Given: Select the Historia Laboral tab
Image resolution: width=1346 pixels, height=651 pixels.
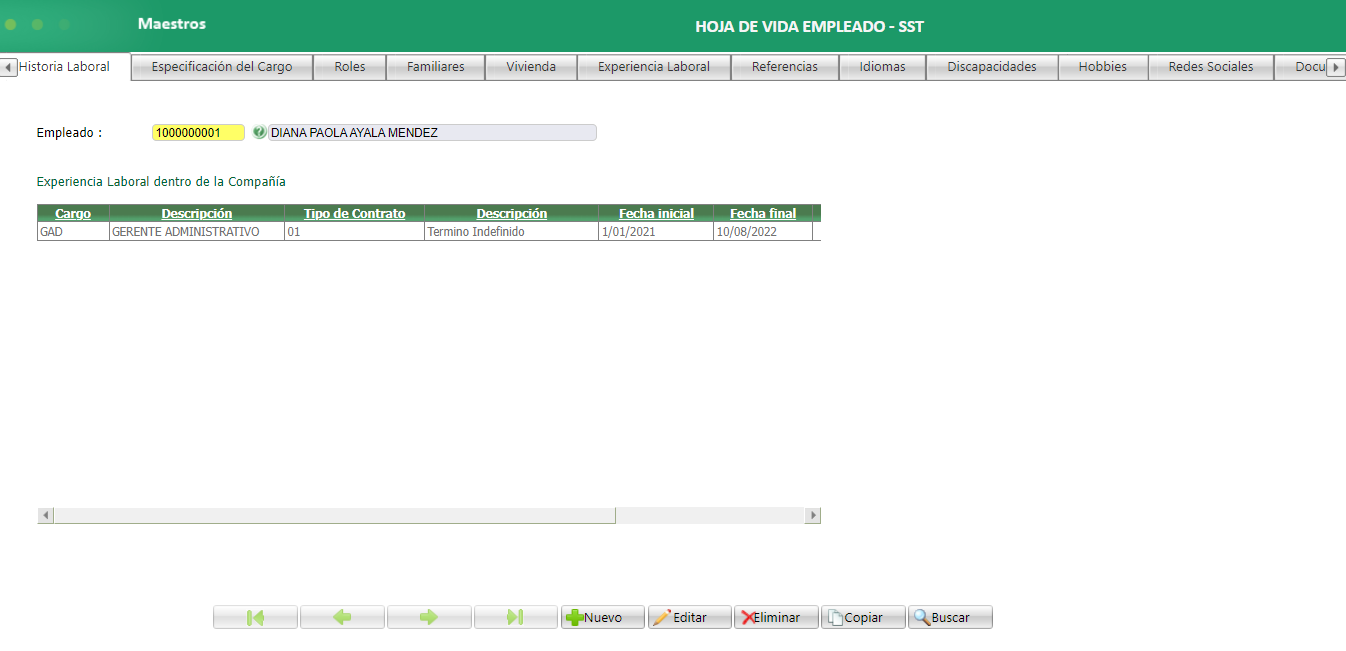Looking at the screenshot, I should pos(65,67).
